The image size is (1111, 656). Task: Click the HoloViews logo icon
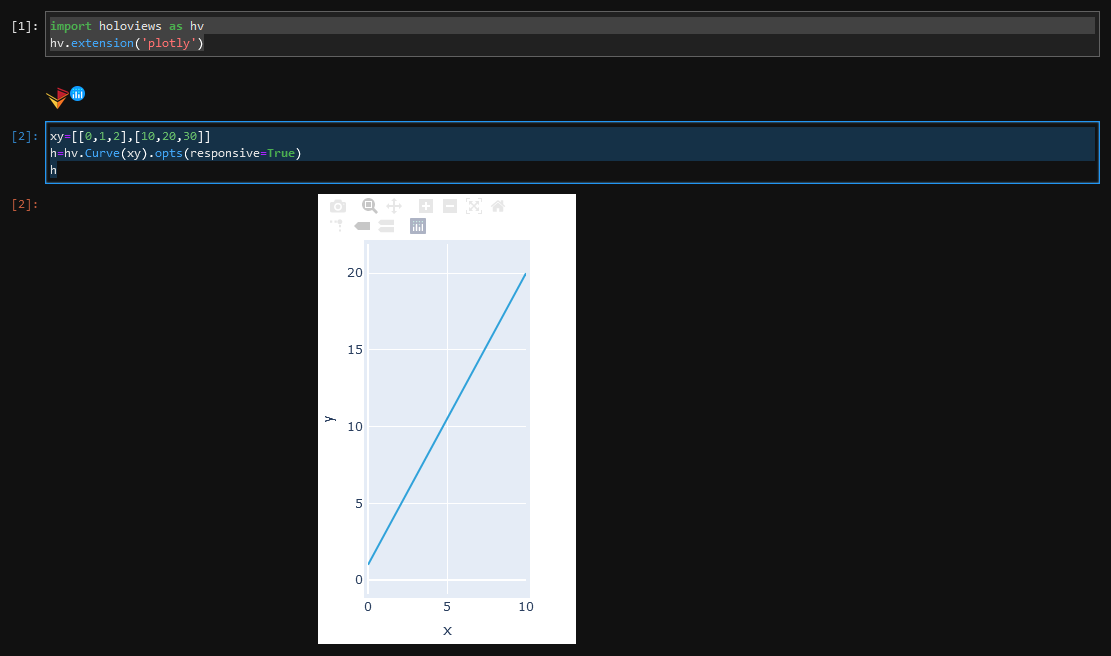(x=57, y=98)
